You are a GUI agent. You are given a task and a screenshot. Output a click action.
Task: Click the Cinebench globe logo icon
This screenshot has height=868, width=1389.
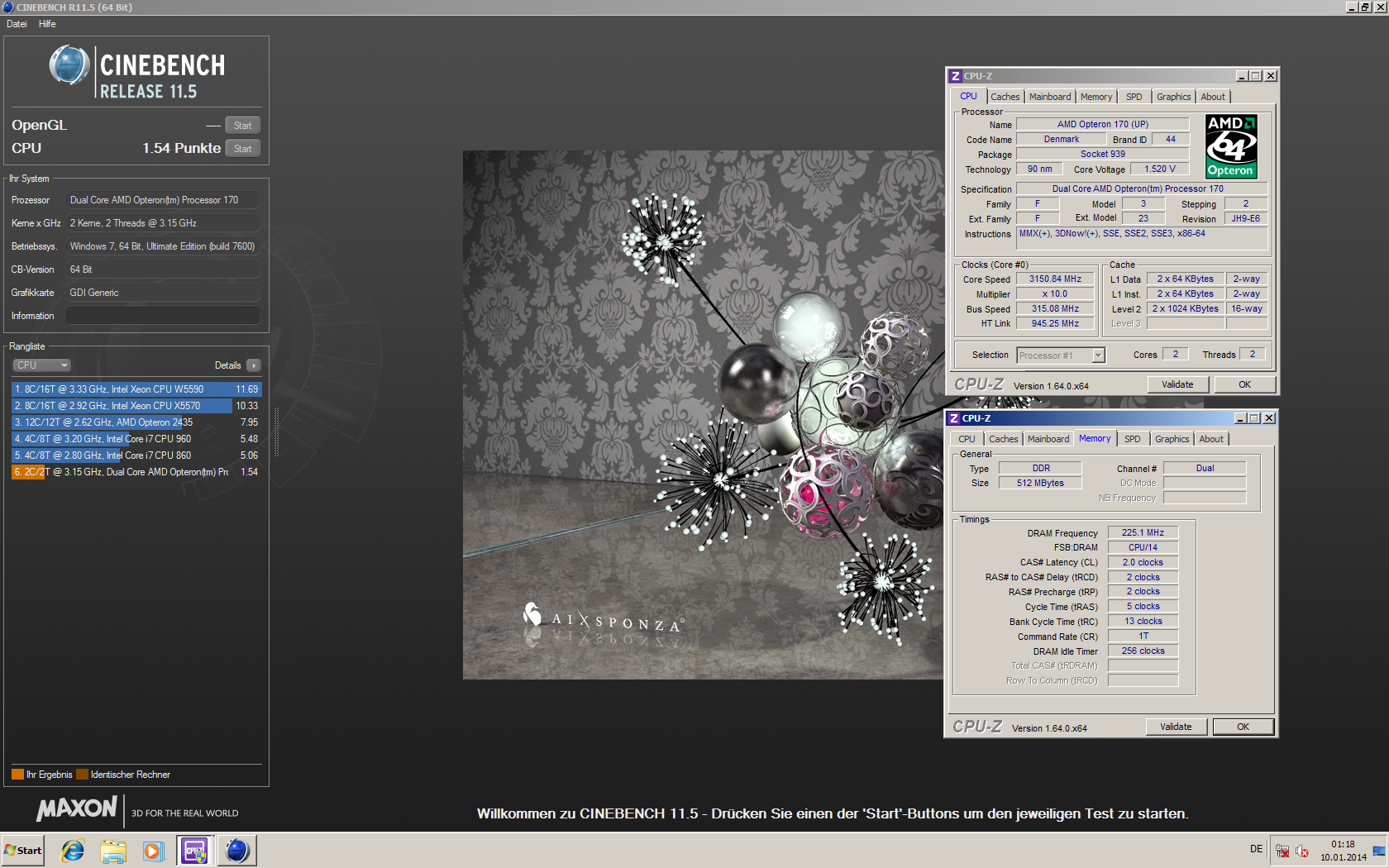69,65
